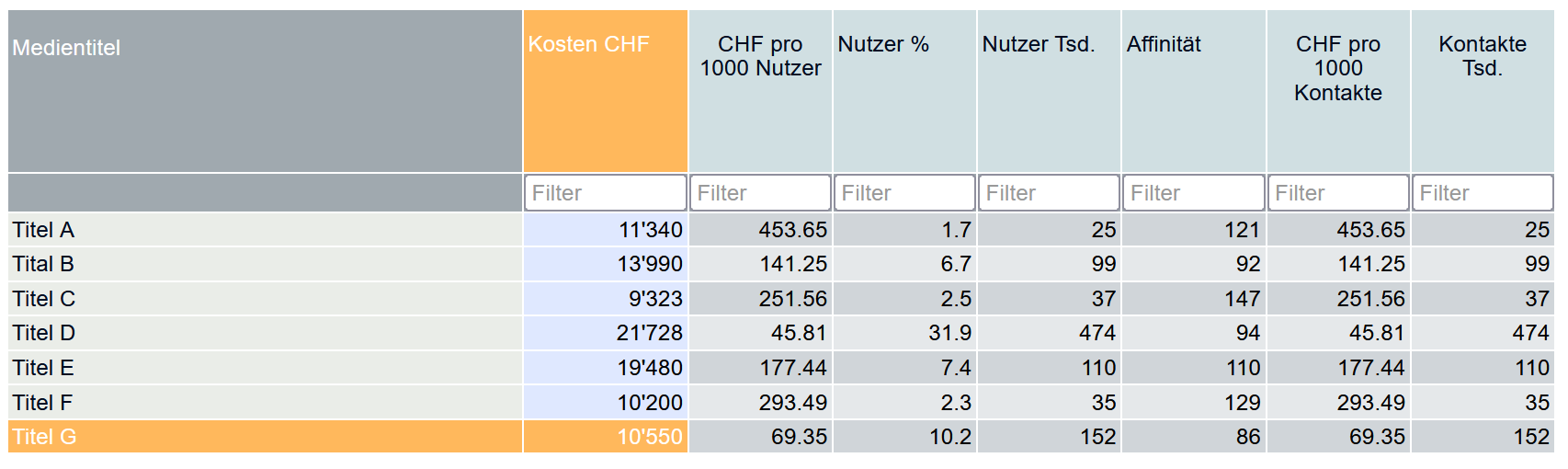Image resolution: width=1568 pixels, height=469 pixels.
Task: Click the Nutzer % column header
Action: [x=883, y=44]
